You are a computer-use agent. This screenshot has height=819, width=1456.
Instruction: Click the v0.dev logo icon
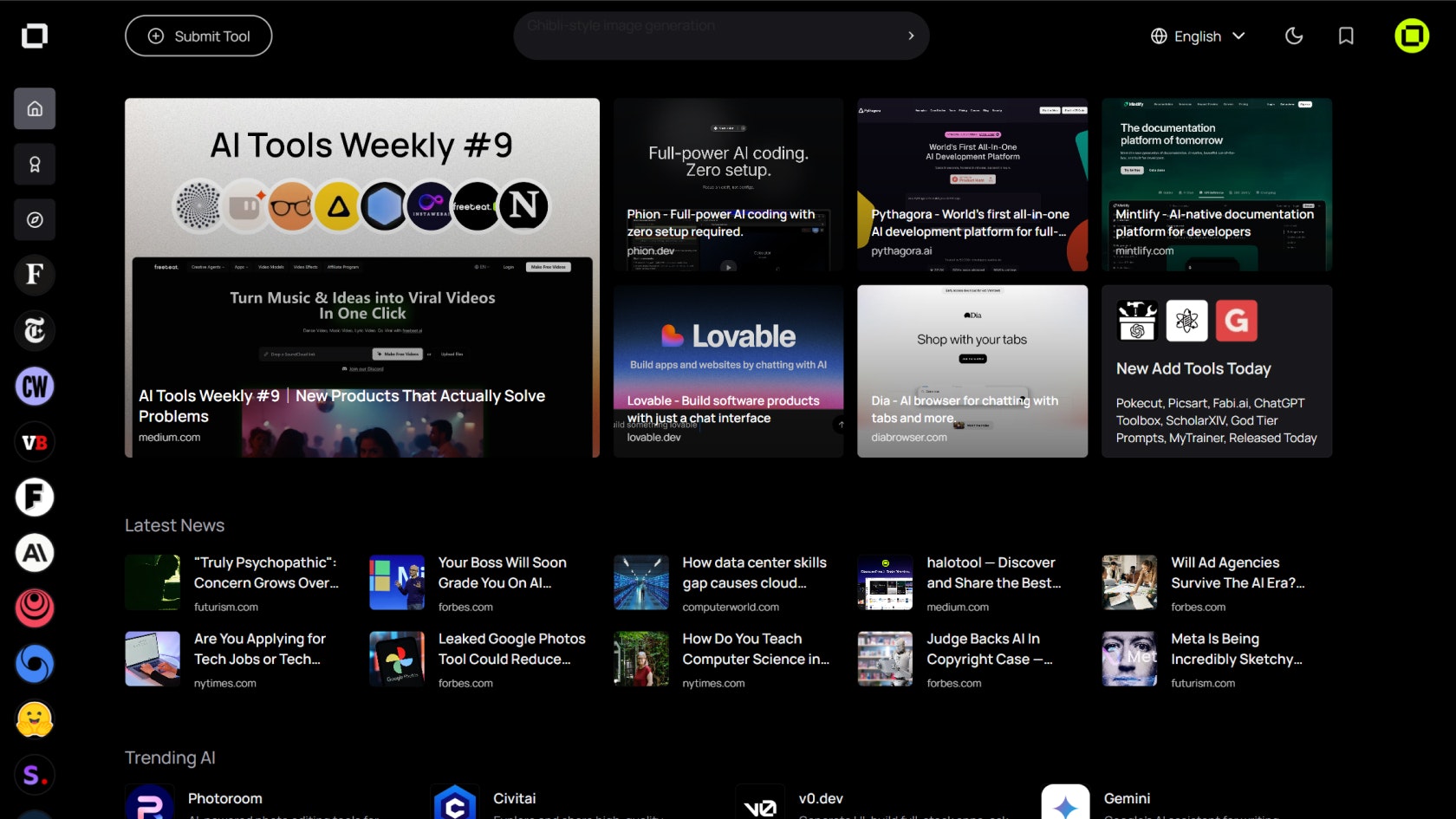760,803
